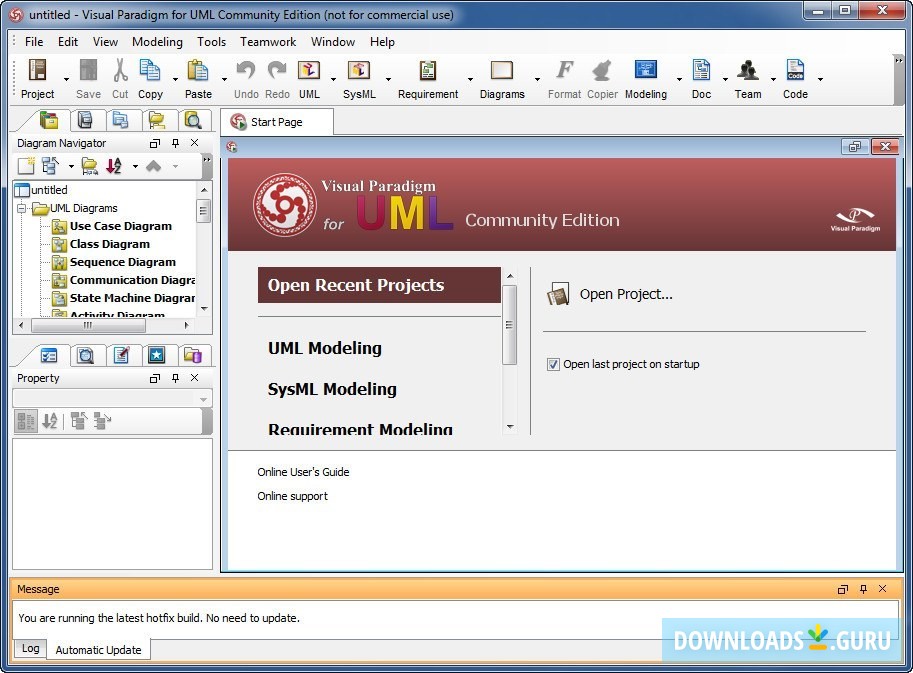Click the Save toolbar icon

pyautogui.click(x=89, y=70)
